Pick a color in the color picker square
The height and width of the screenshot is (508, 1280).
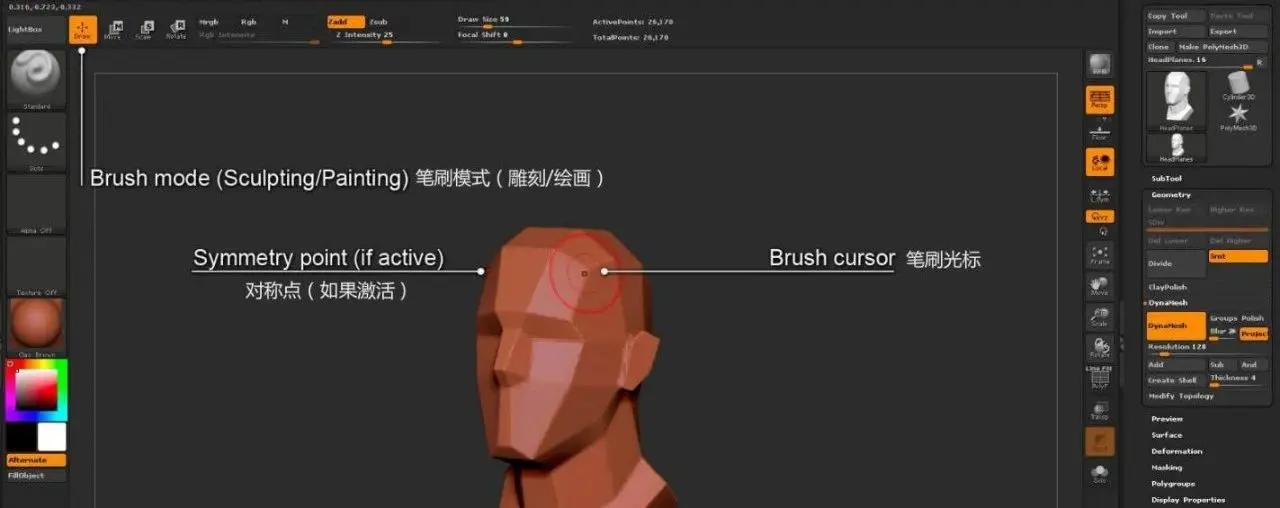36,390
